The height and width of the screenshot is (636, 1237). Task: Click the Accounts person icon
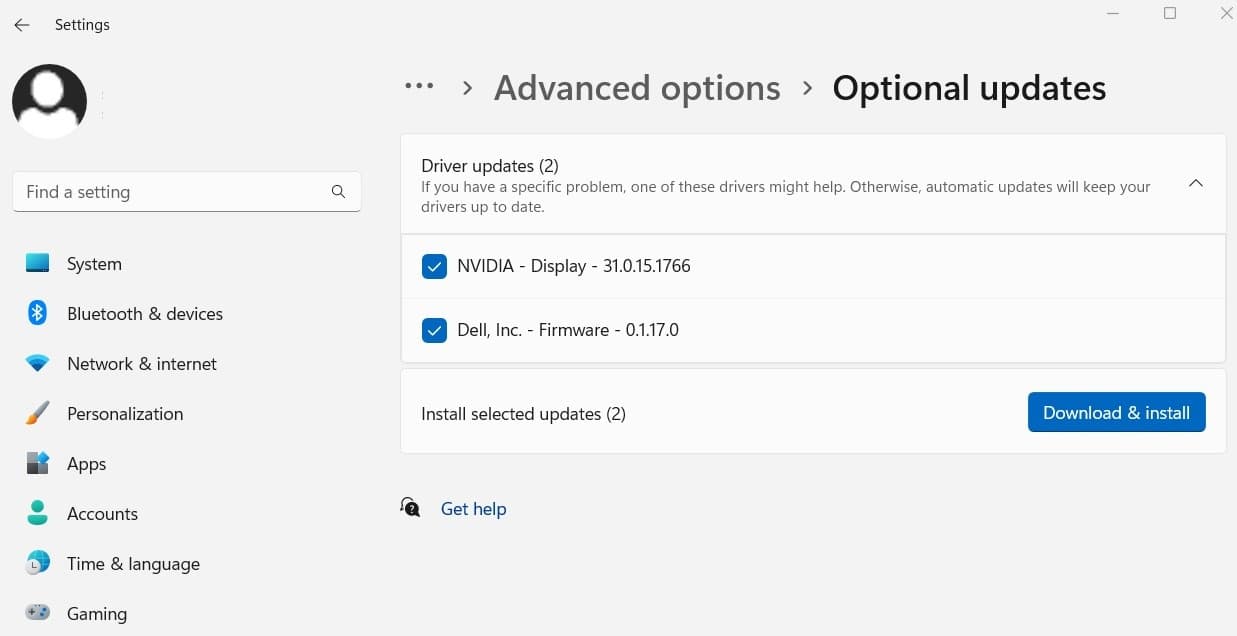click(37, 513)
